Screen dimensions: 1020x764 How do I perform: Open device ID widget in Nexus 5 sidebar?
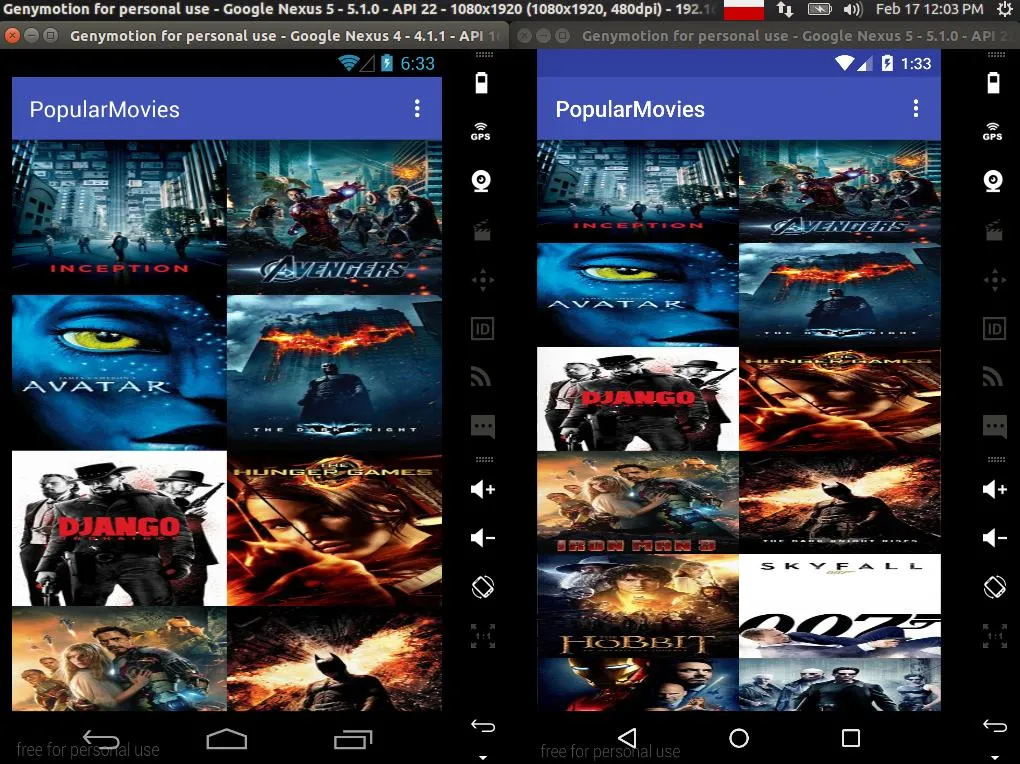994,329
